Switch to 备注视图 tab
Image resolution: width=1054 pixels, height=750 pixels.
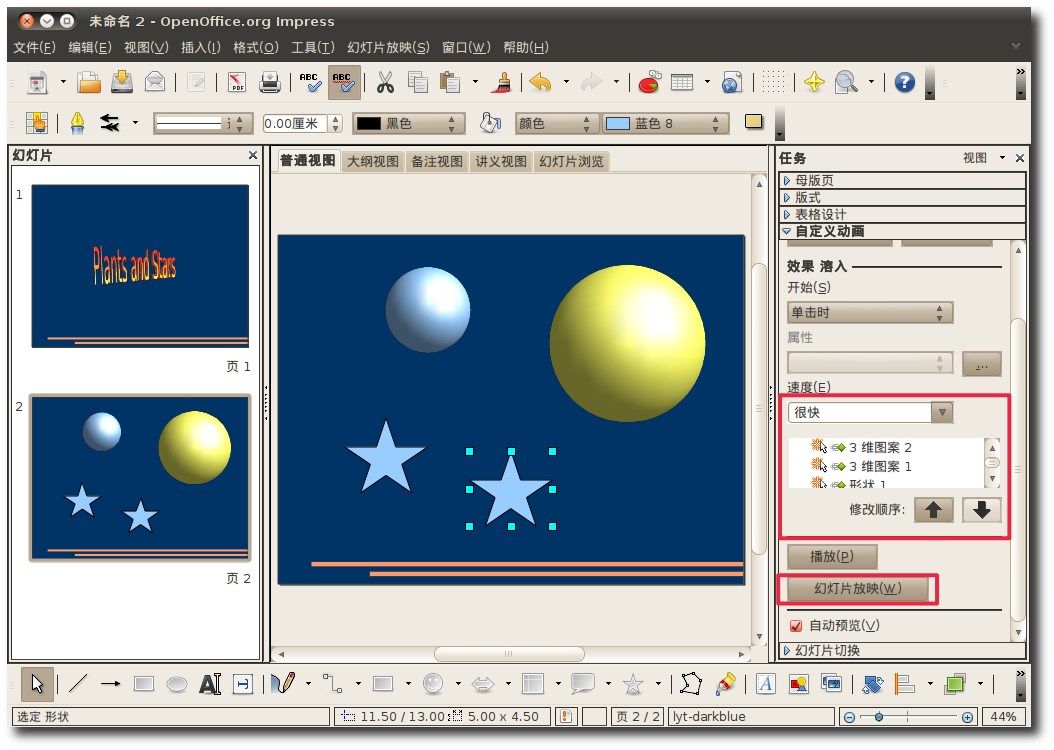[437, 161]
